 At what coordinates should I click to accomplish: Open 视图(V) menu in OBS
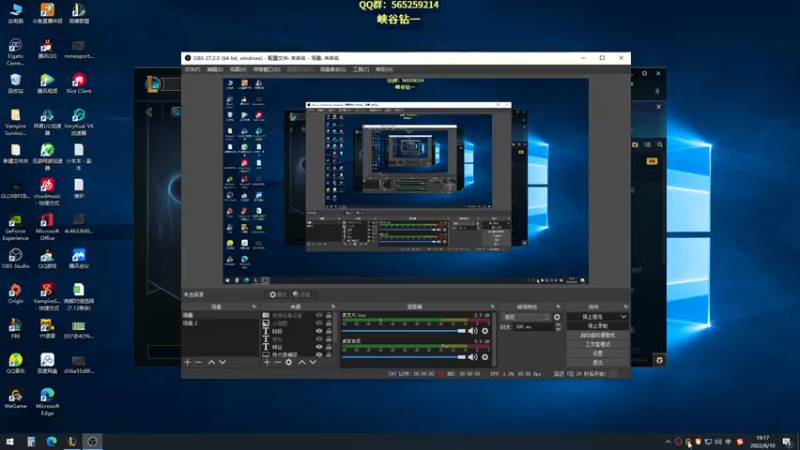pyautogui.click(x=238, y=69)
